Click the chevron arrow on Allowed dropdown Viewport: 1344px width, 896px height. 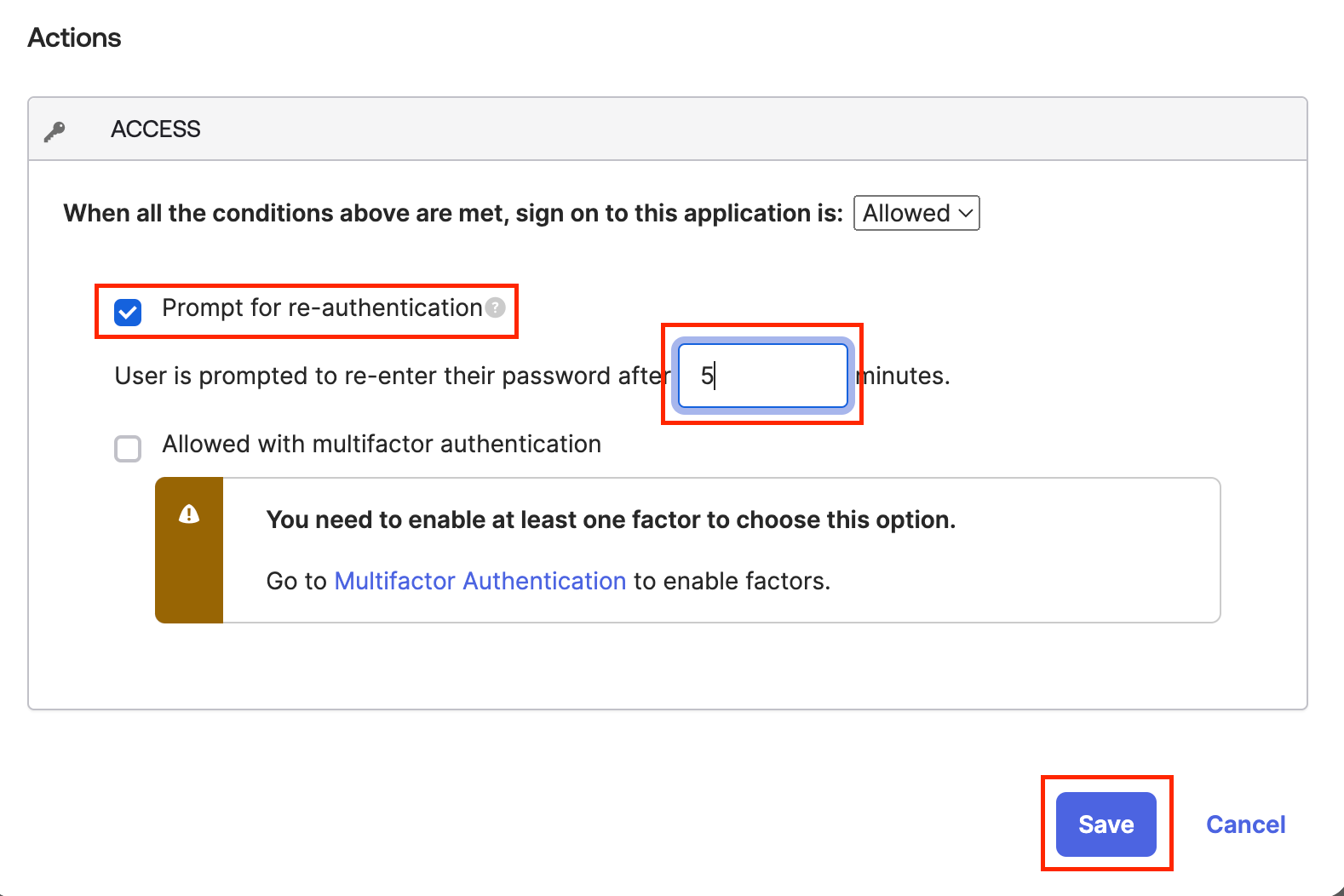click(x=966, y=213)
